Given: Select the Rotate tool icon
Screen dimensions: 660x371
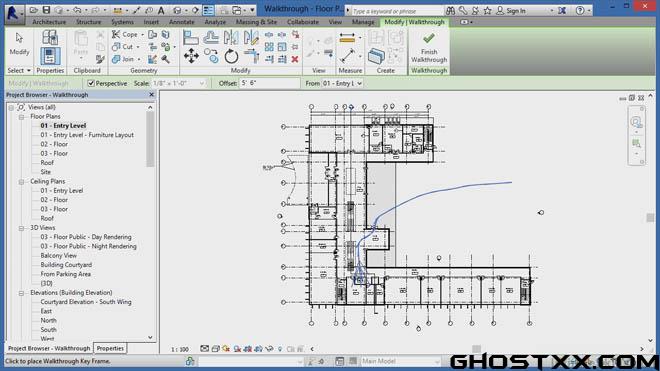Looking at the screenshot, I should pos(231,56).
